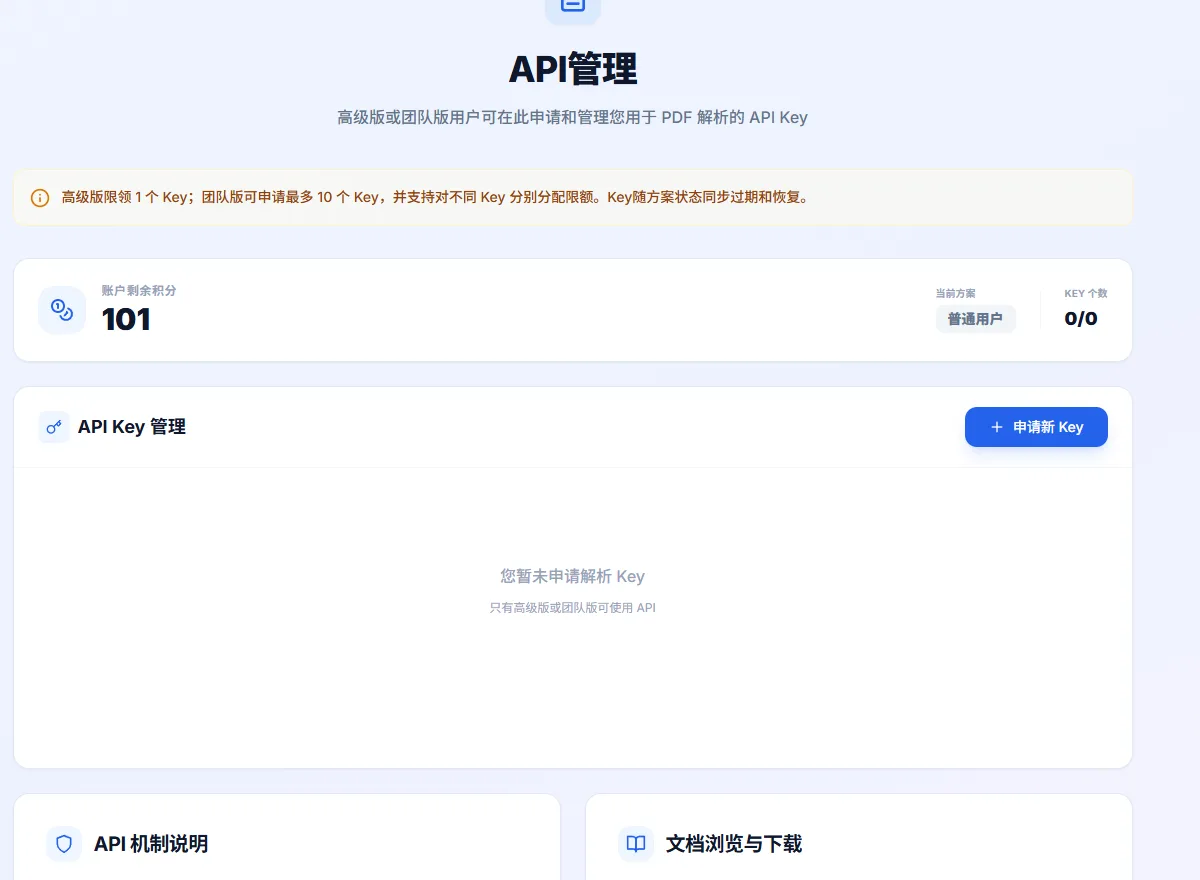Click the 101 remaining points value
1200x880 pixels.
(126, 319)
